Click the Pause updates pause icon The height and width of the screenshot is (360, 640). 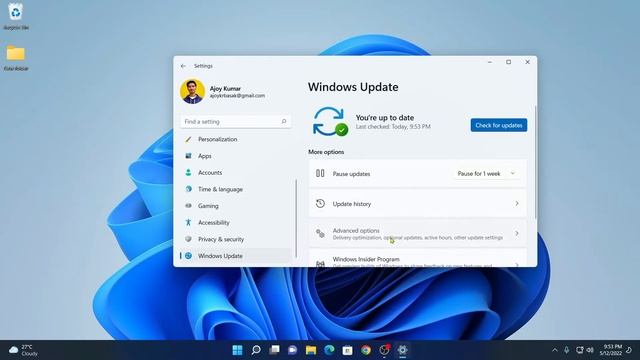point(320,173)
